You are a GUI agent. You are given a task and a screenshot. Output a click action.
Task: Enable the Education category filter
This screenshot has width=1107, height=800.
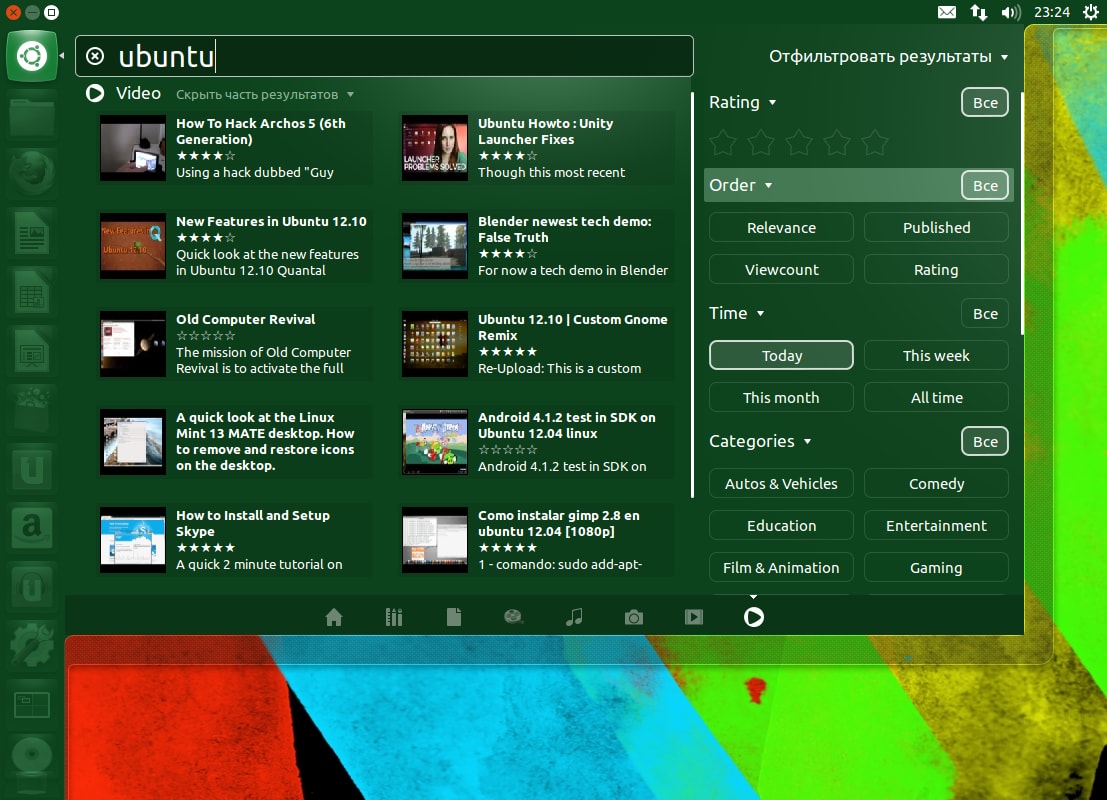pyautogui.click(x=782, y=525)
